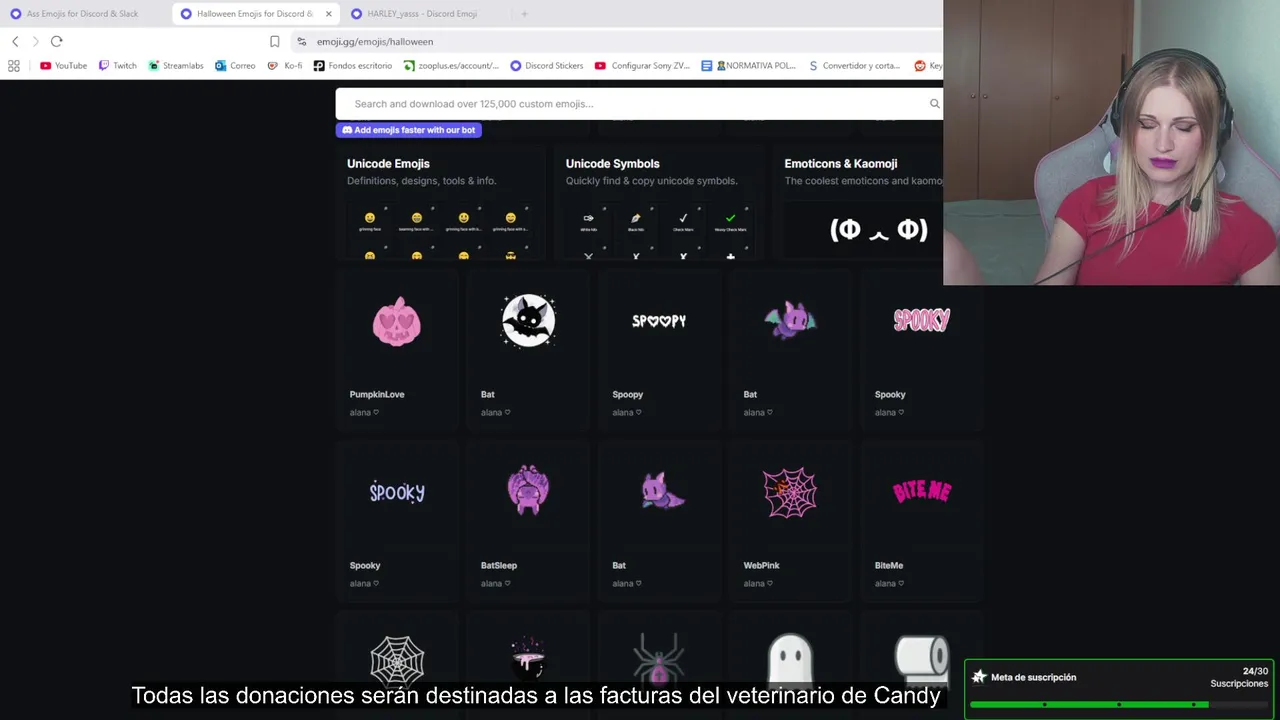Open the Streamlabs bookmark
Viewport: 1280px width, 720px height.
(176, 66)
